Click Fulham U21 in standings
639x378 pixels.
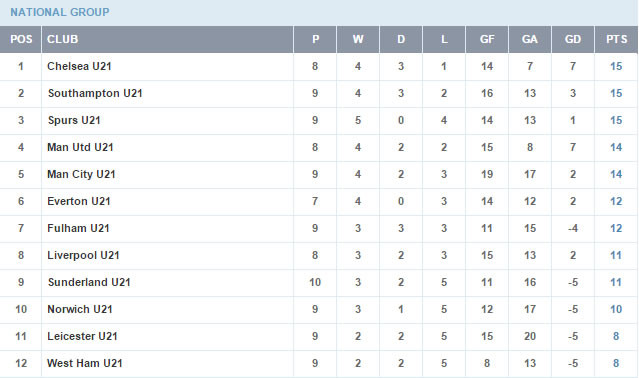click(78, 228)
